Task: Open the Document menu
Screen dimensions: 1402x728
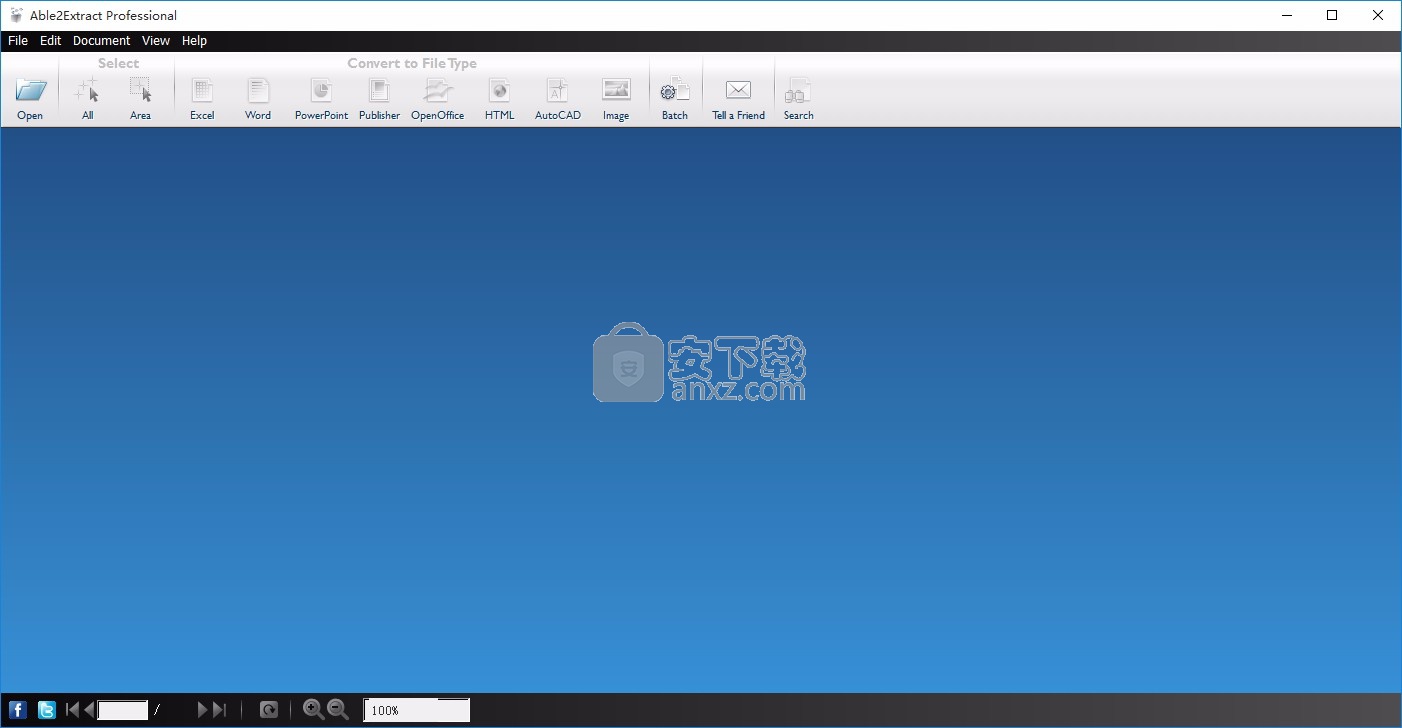Action: tap(102, 41)
